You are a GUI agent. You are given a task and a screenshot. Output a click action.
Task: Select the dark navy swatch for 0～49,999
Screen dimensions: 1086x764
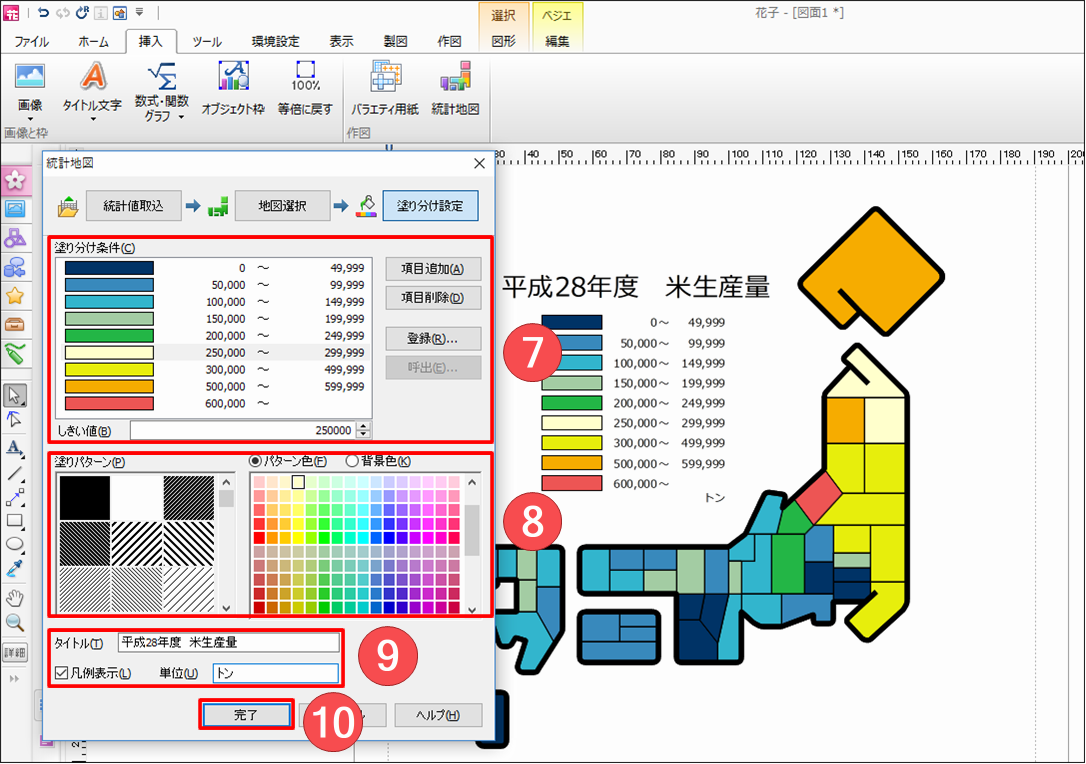(x=109, y=268)
